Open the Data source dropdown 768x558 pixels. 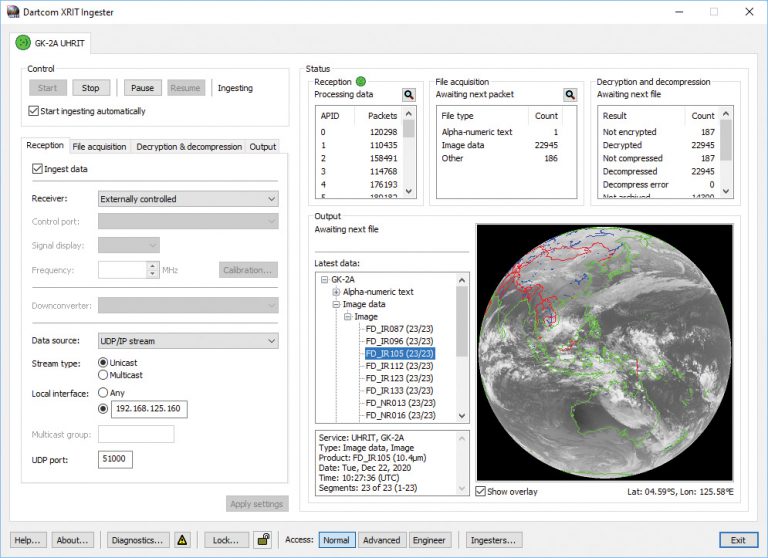[188, 341]
